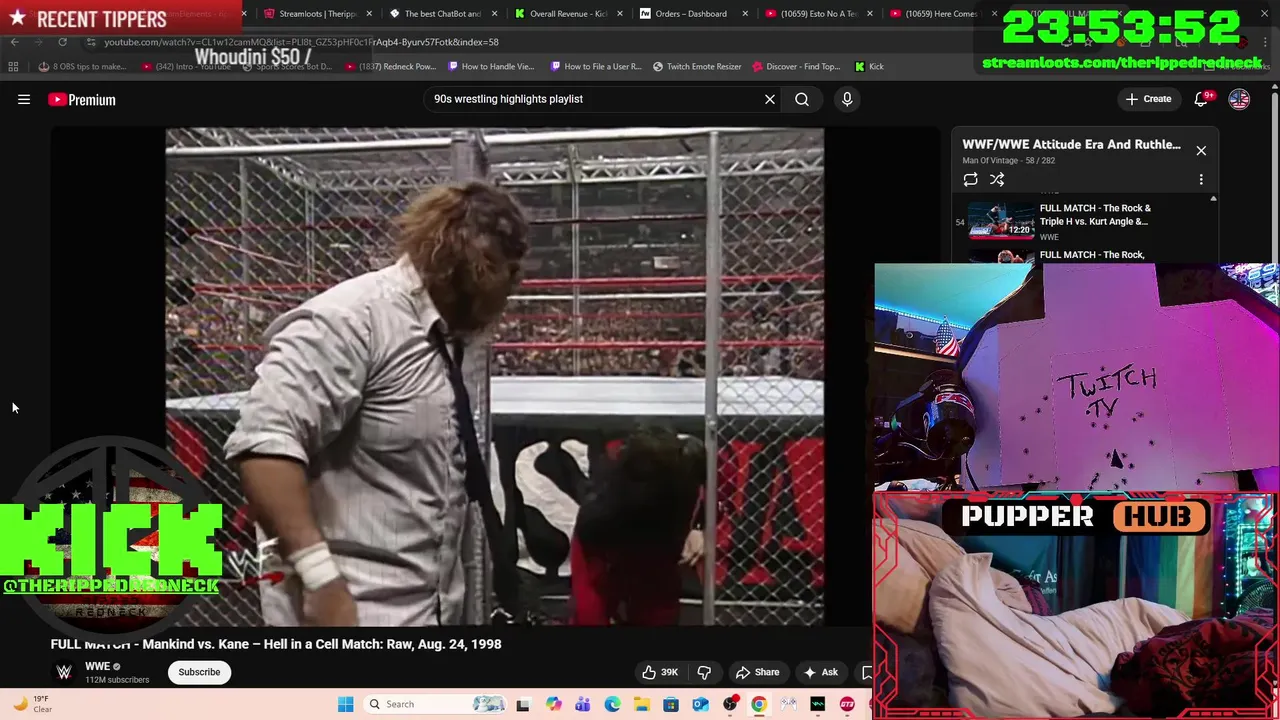Open File Explorer from the taskbar
The width and height of the screenshot is (1280, 720).
[x=641, y=704]
